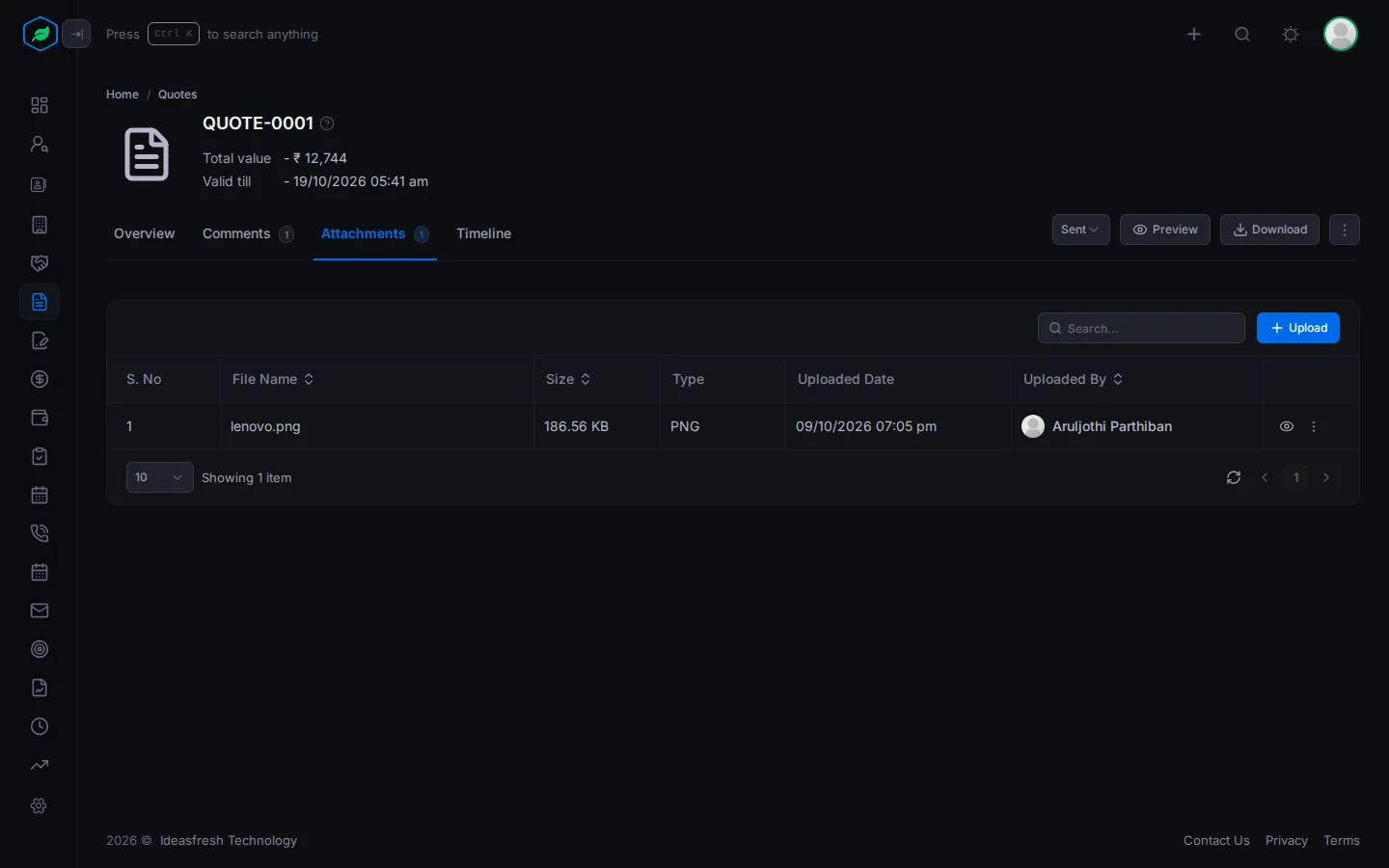1389x868 pixels.
Task: Open the lenovo.png row actions menu
Action: coord(1314,426)
